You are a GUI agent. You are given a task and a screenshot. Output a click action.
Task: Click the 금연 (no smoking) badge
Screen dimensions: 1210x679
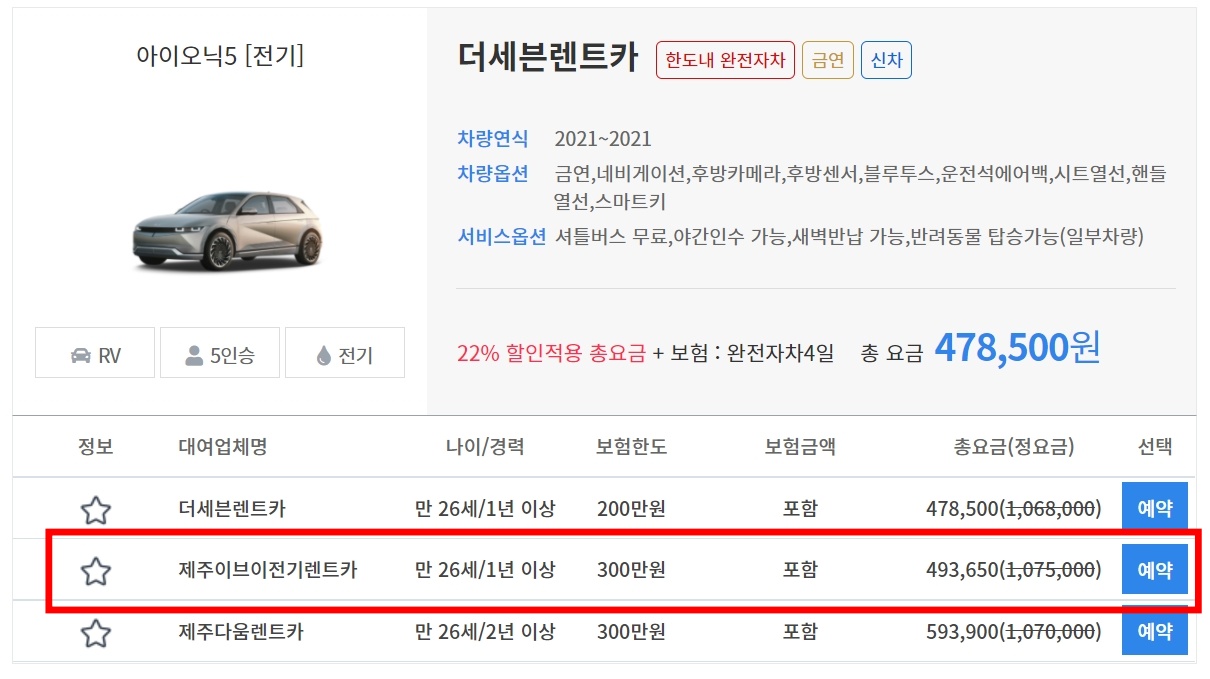point(827,60)
